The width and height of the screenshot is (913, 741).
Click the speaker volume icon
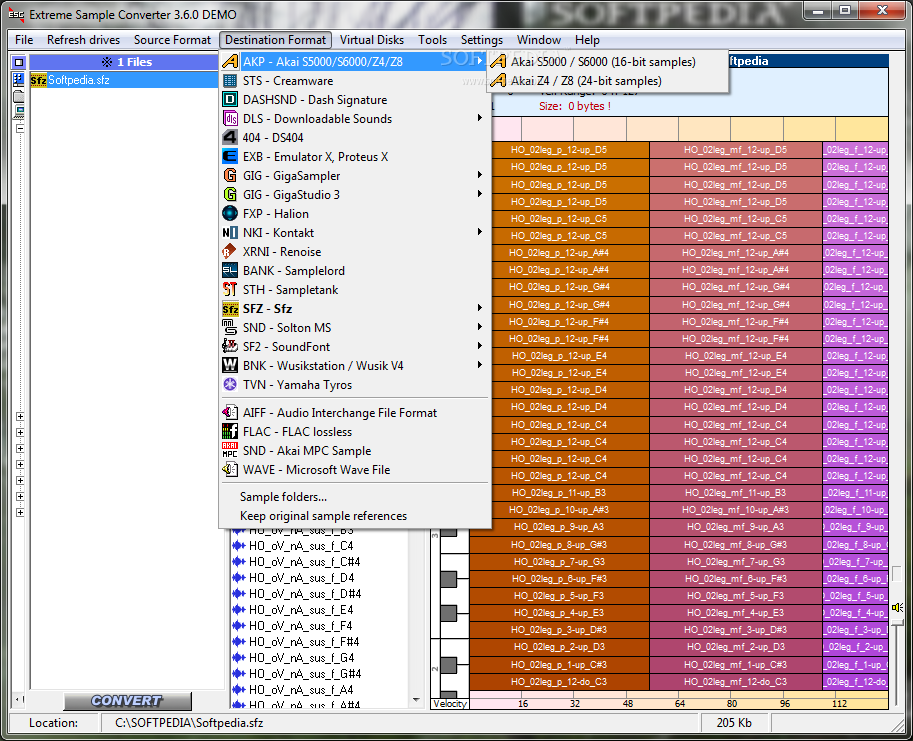[897, 608]
